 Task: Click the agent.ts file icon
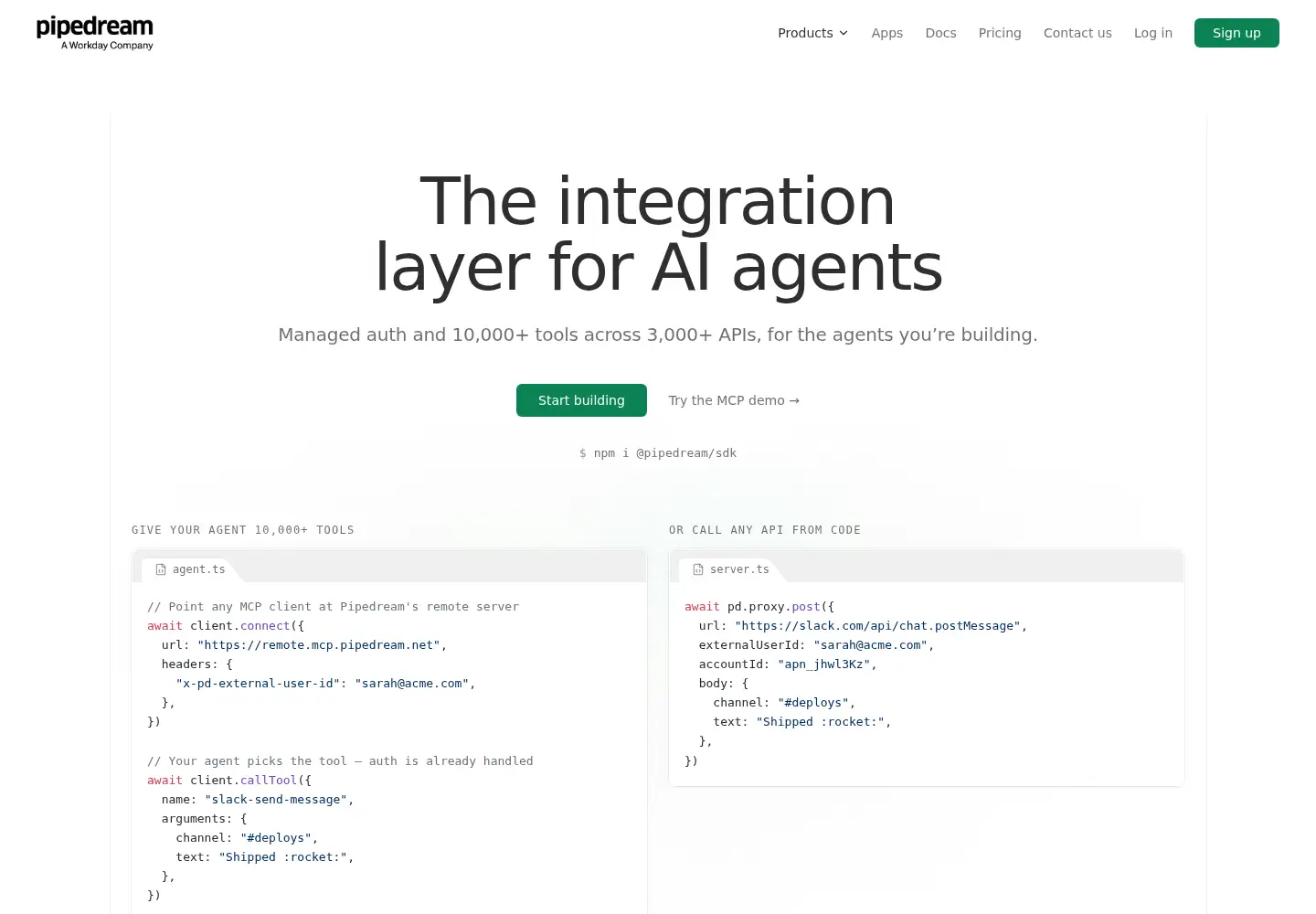click(161, 569)
